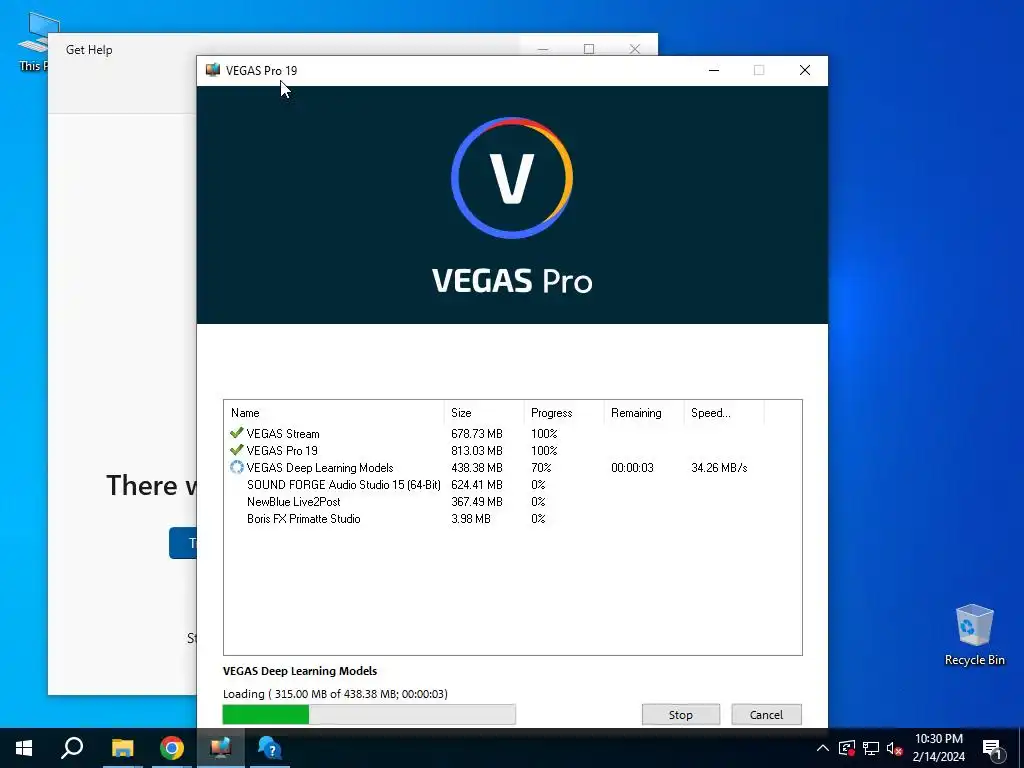This screenshot has height=768, width=1024.
Task: Click the disabled maximize button of VEGAS Pro 19
Action: pyautogui.click(x=759, y=70)
